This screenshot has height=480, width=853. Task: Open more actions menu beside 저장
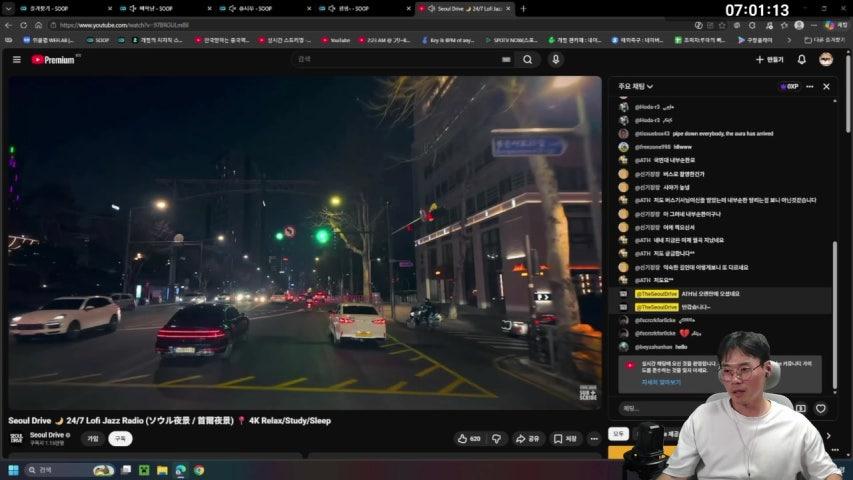594,438
